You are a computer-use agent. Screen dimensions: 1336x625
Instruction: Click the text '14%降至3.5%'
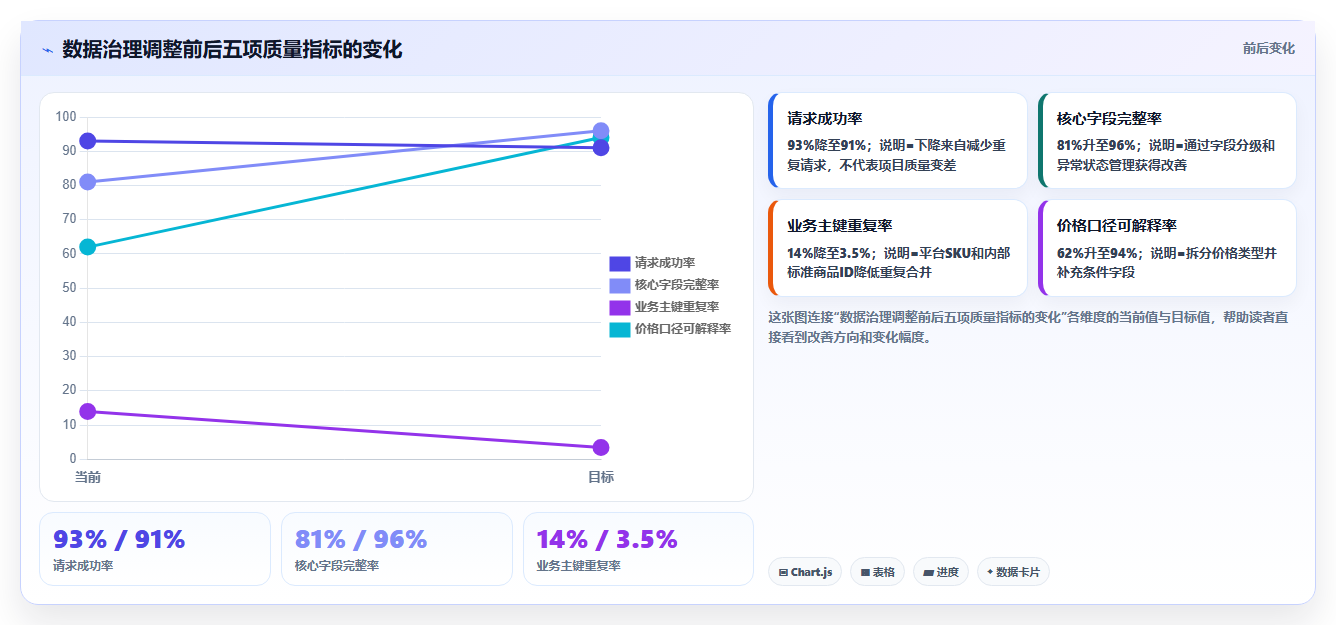coord(830,253)
